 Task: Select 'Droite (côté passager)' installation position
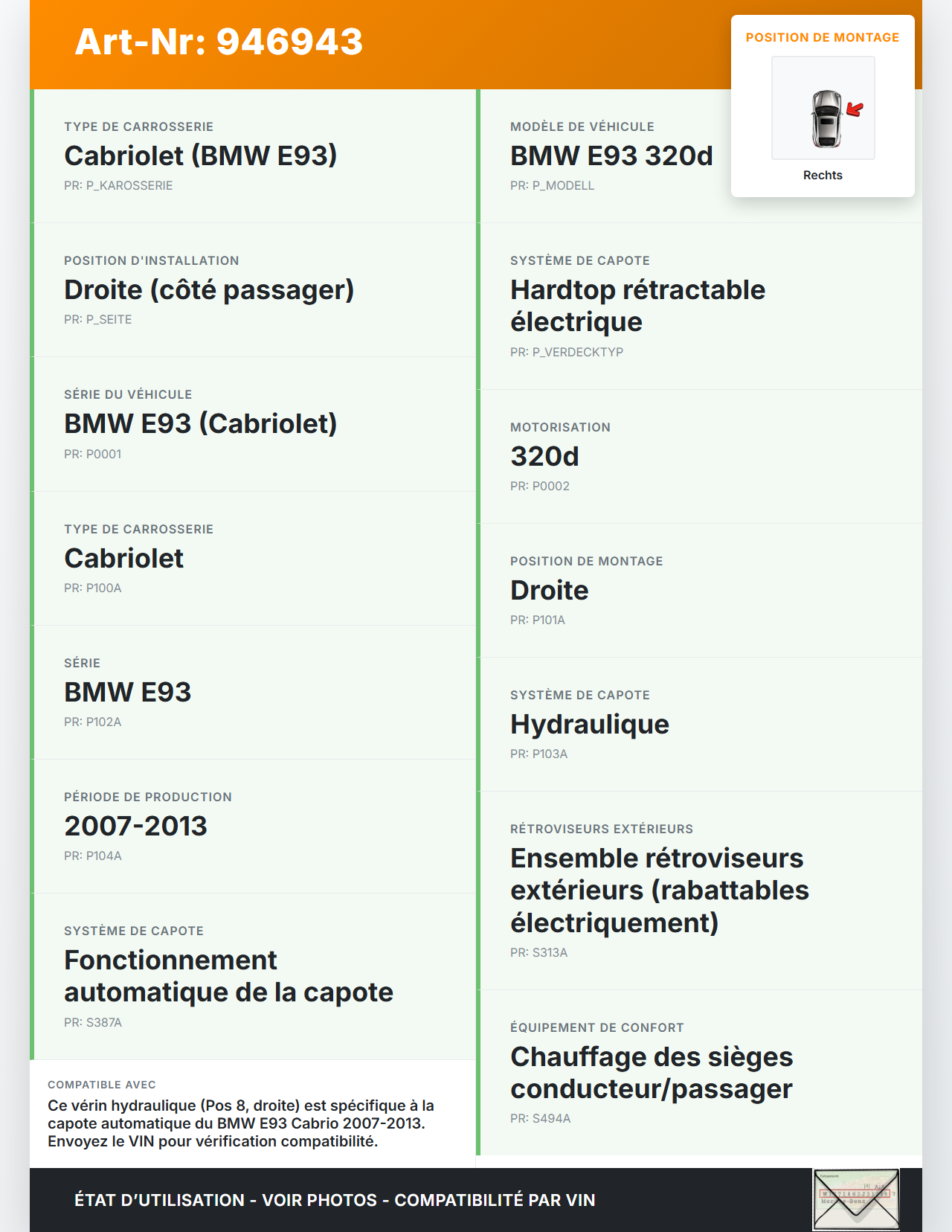click(x=209, y=289)
